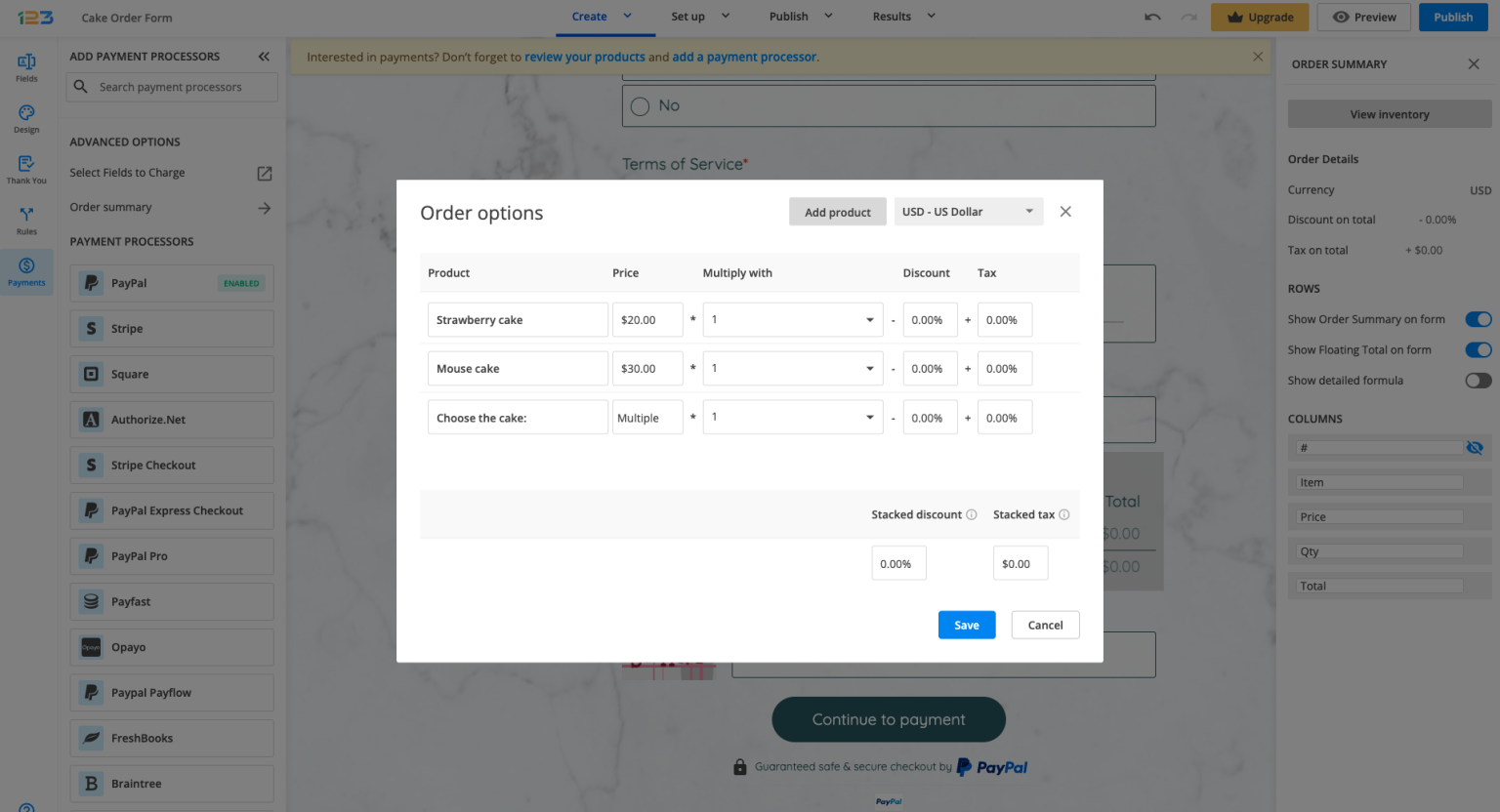Screen dimensions: 1500x812
Task: Toggle visibility of the # column
Action: tap(1475, 448)
